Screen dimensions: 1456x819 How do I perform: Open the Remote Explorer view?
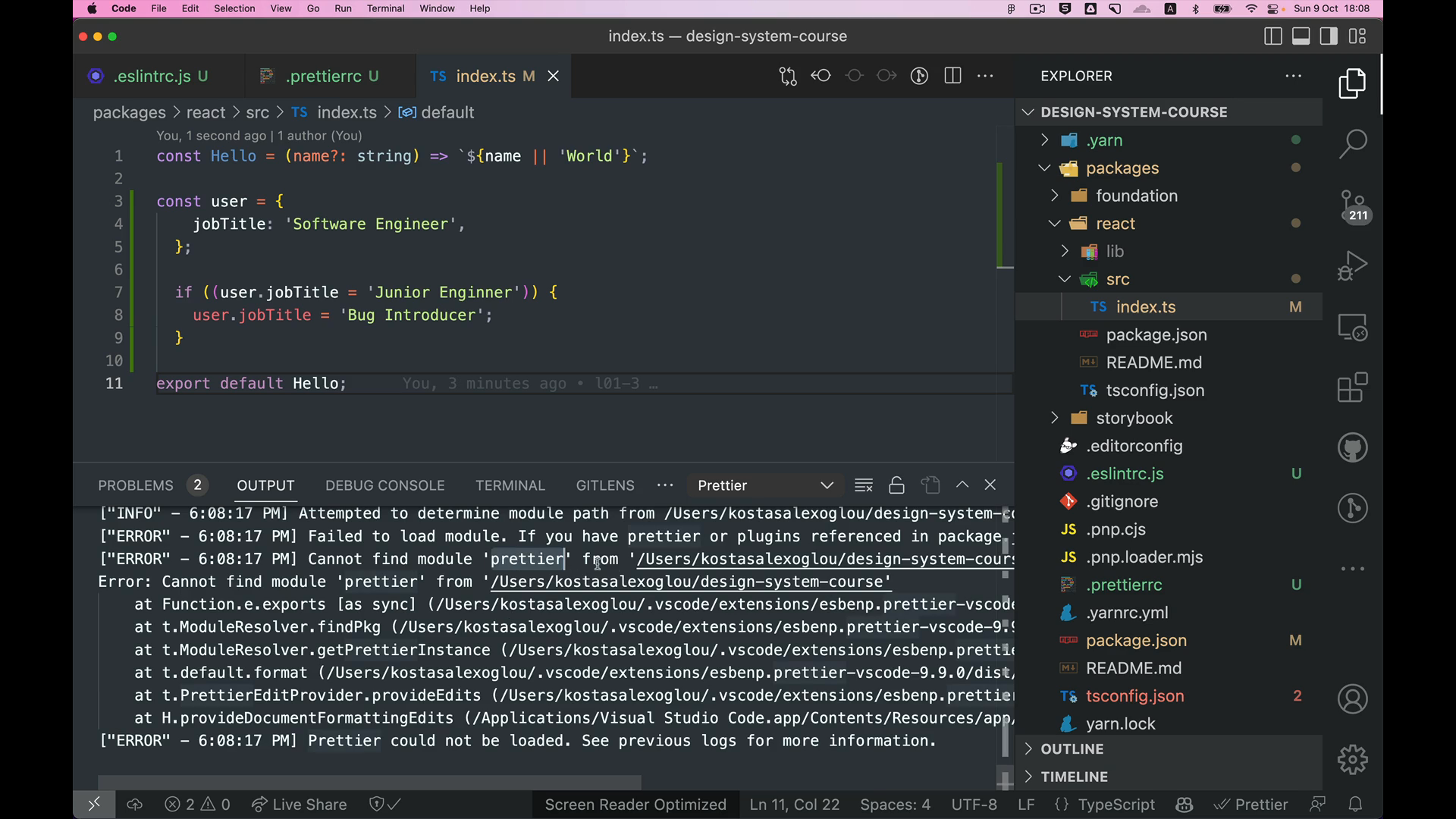click(x=1354, y=328)
